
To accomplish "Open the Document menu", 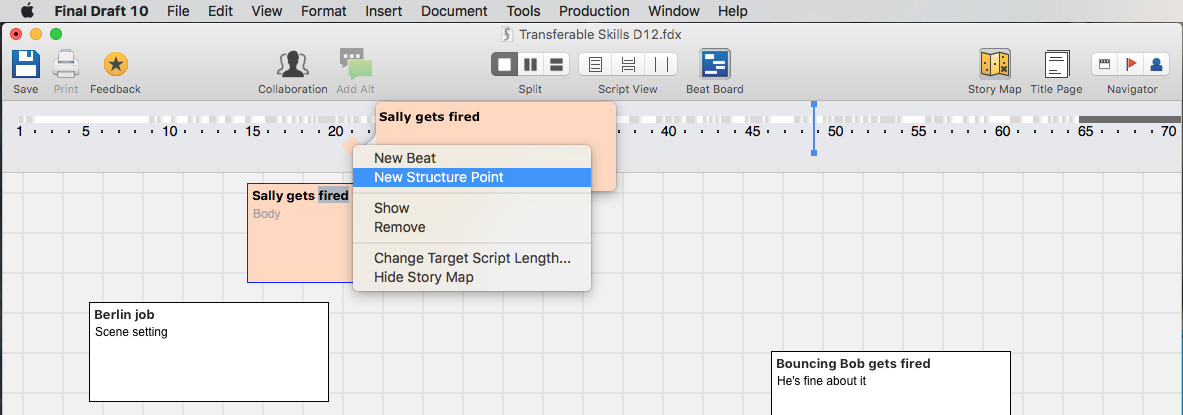I will [x=455, y=11].
